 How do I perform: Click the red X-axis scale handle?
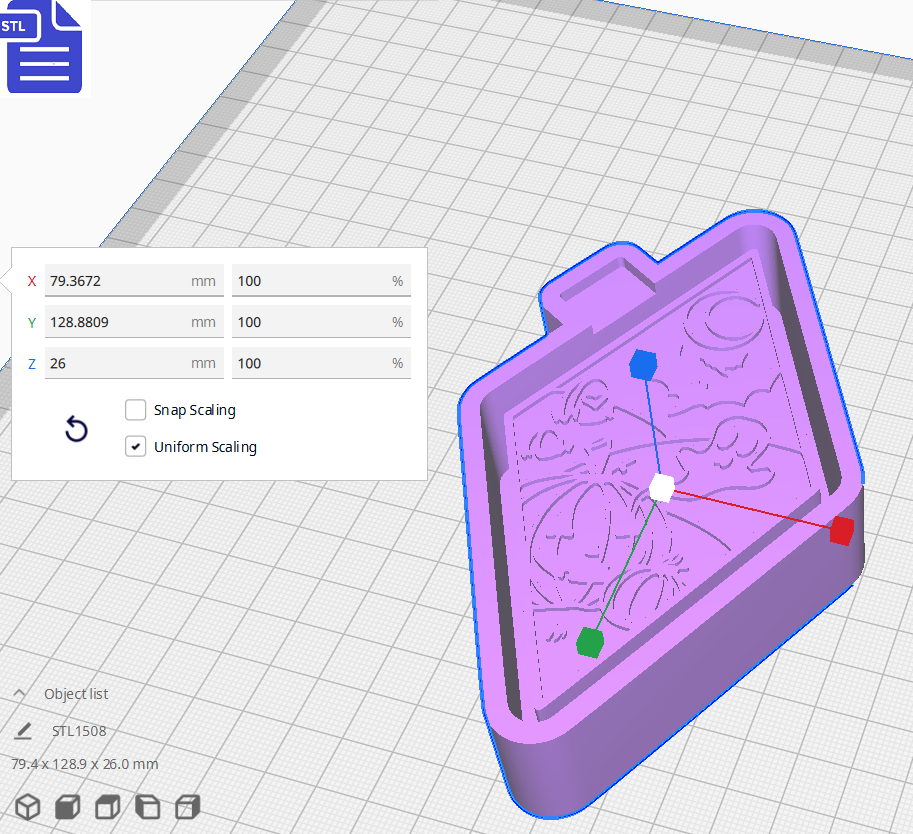pos(840,531)
